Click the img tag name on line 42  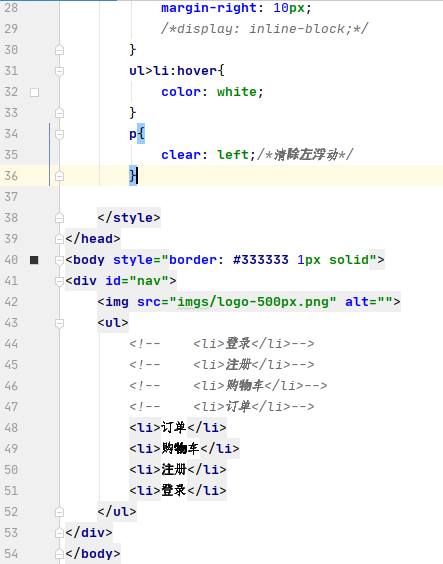(117, 302)
